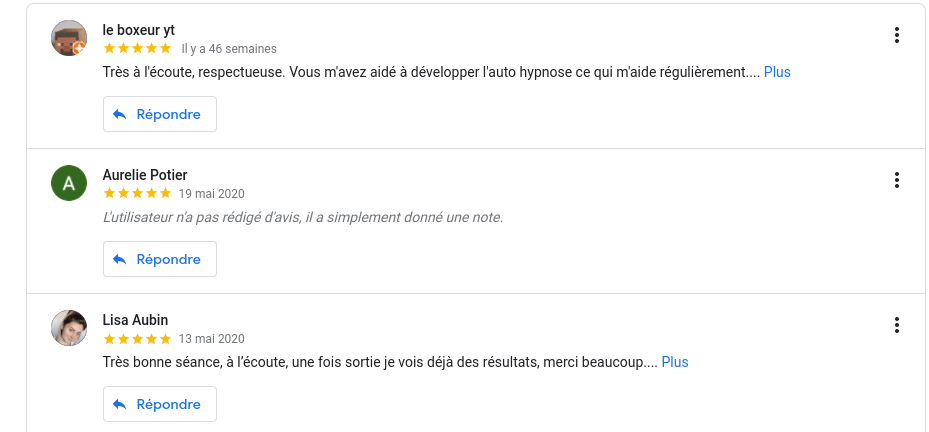Open three-dot menu for Lisa Aubin review

tap(897, 325)
